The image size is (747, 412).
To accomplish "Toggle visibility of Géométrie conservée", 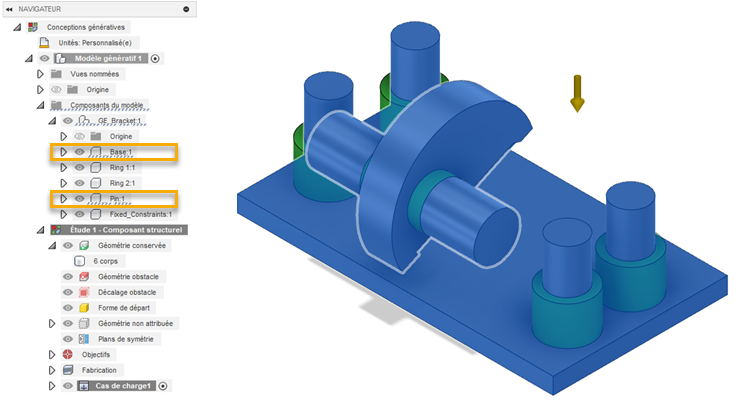I will pos(68,245).
